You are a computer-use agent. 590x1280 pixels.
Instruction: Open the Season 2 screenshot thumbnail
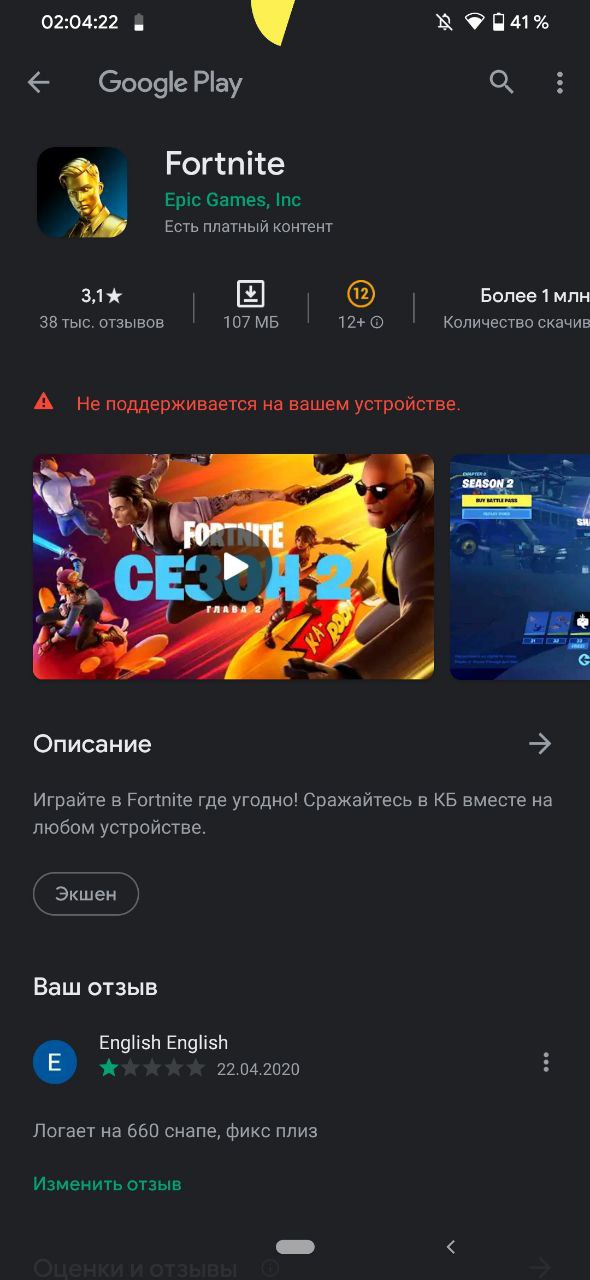point(520,567)
